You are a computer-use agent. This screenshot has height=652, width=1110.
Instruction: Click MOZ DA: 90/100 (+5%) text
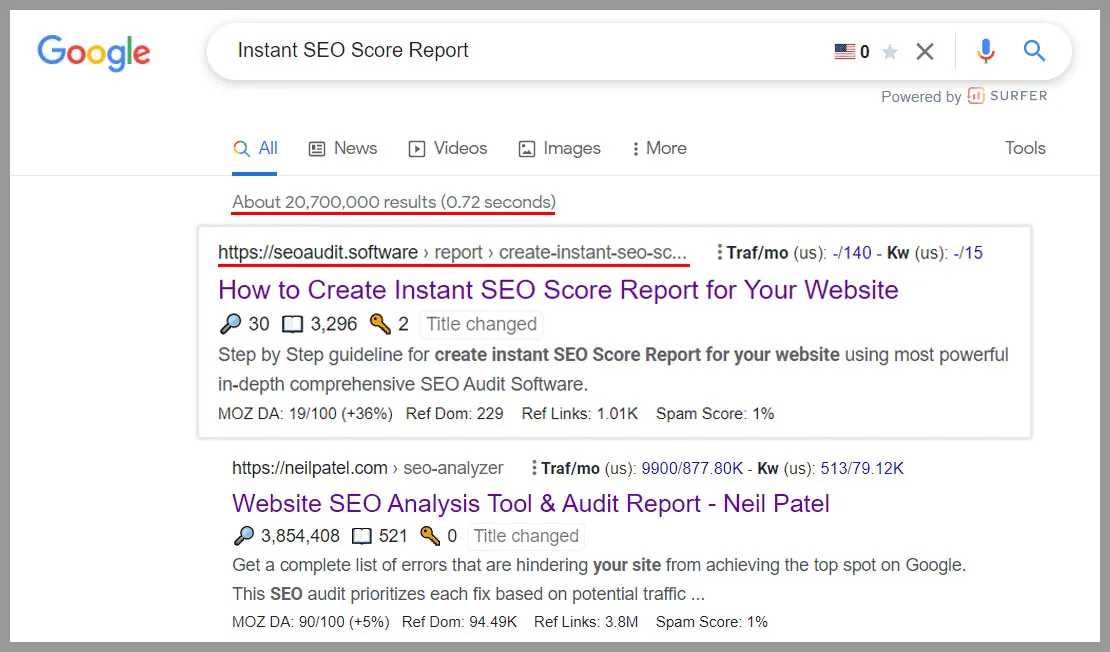click(311, 622)
